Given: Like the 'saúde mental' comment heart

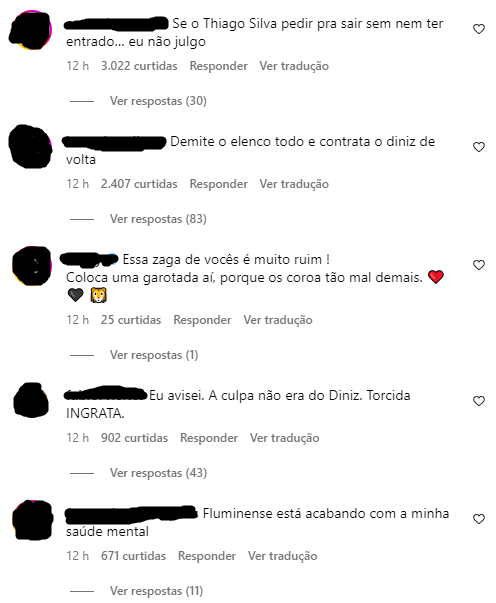Looking at the screenshot, I should pyautogui.click(x=479, y=520).
